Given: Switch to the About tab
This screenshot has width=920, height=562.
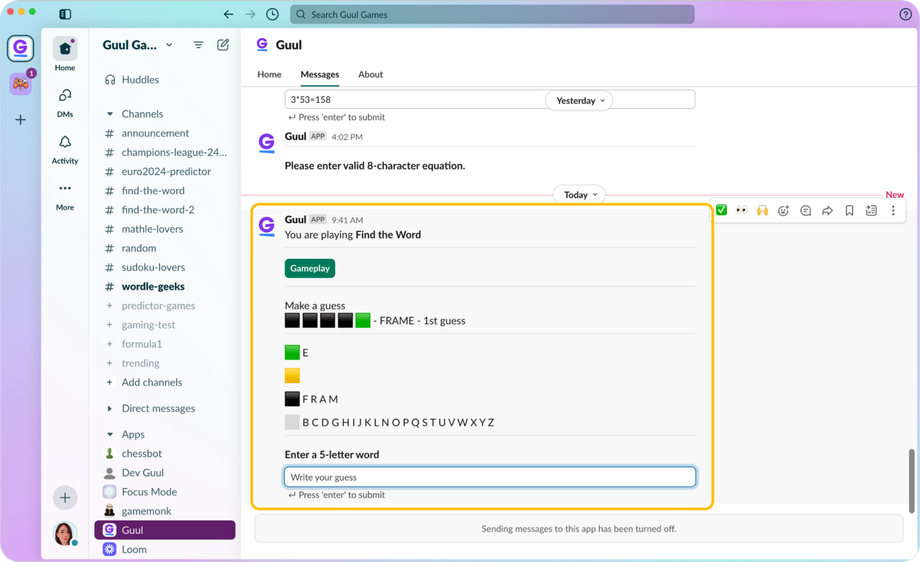Looking at the screenshot, I should pyautogui.click(x=371, y=75).
